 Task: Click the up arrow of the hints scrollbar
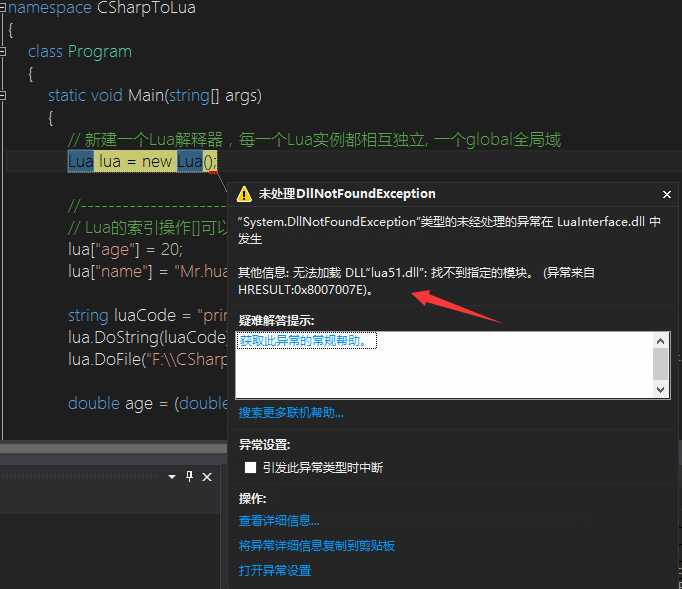(660, 341)
